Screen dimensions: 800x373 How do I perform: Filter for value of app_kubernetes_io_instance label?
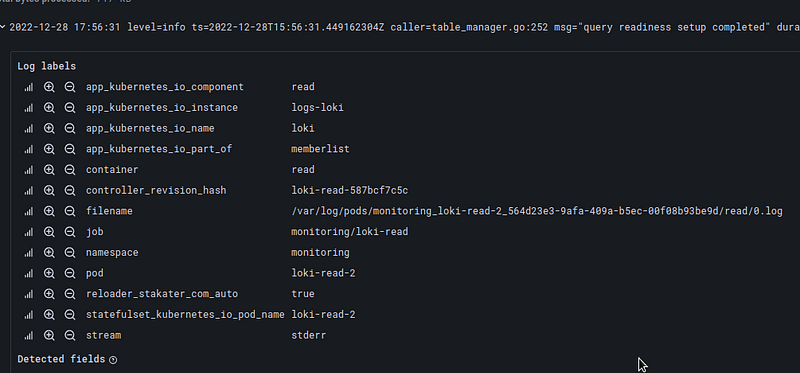(x=49, y=108)
